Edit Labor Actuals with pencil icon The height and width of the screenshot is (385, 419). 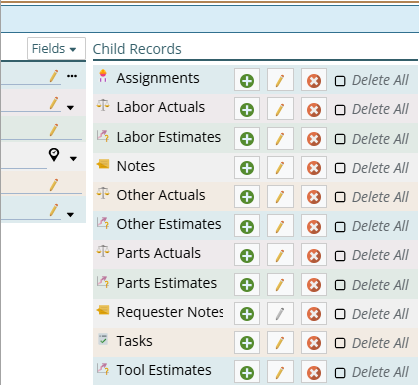(x=280, y=109)
